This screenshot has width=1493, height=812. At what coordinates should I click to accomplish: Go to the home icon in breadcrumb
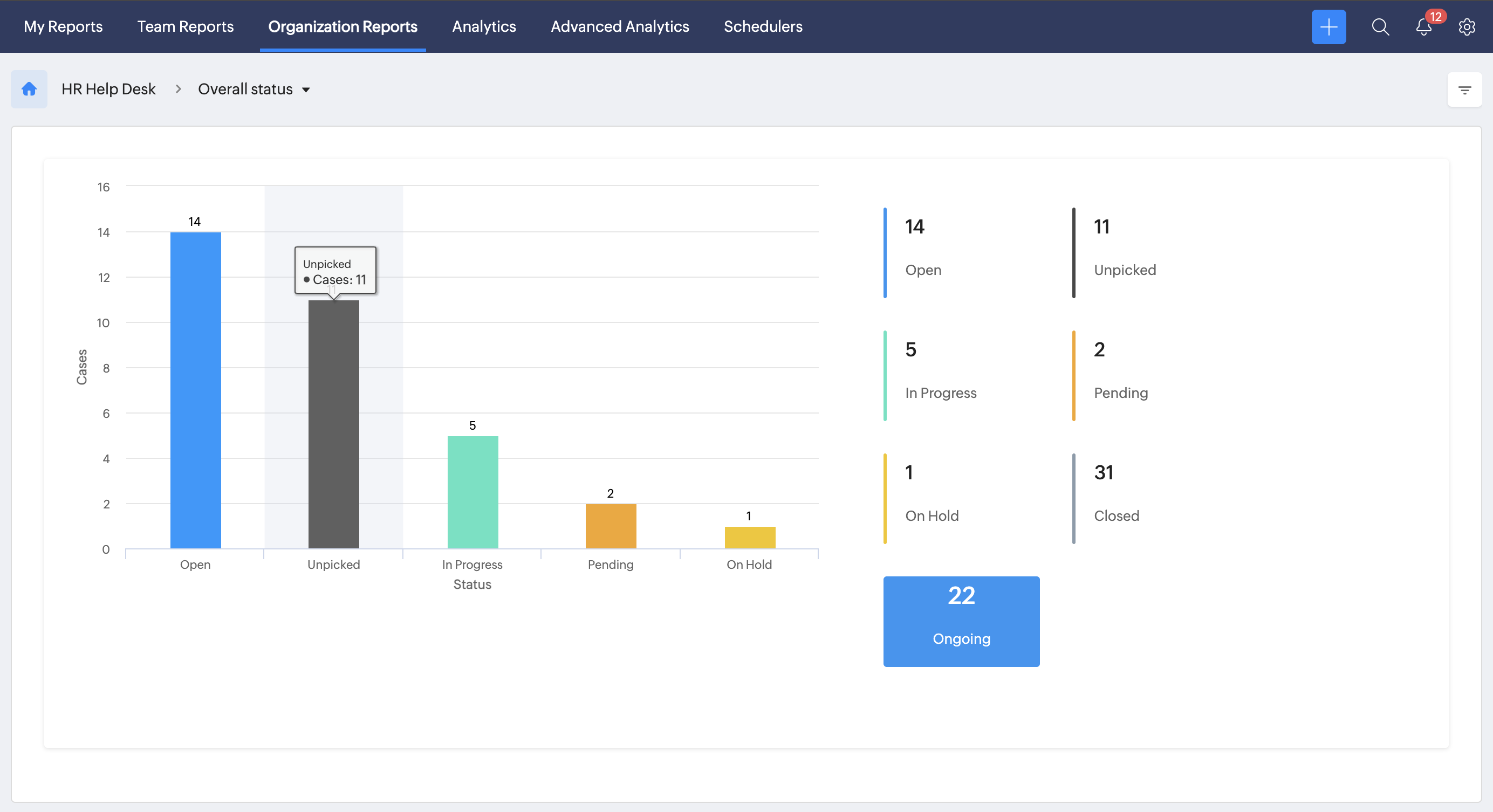click(29, 89)
